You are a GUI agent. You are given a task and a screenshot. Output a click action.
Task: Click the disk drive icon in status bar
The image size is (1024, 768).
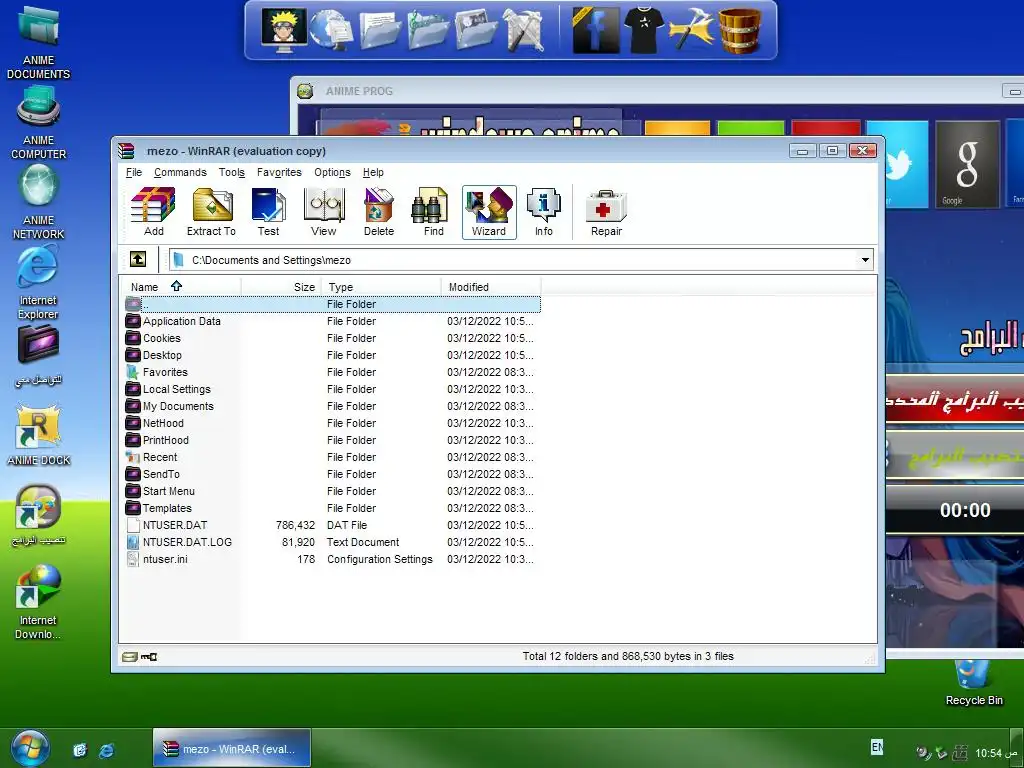click(129, 656)
